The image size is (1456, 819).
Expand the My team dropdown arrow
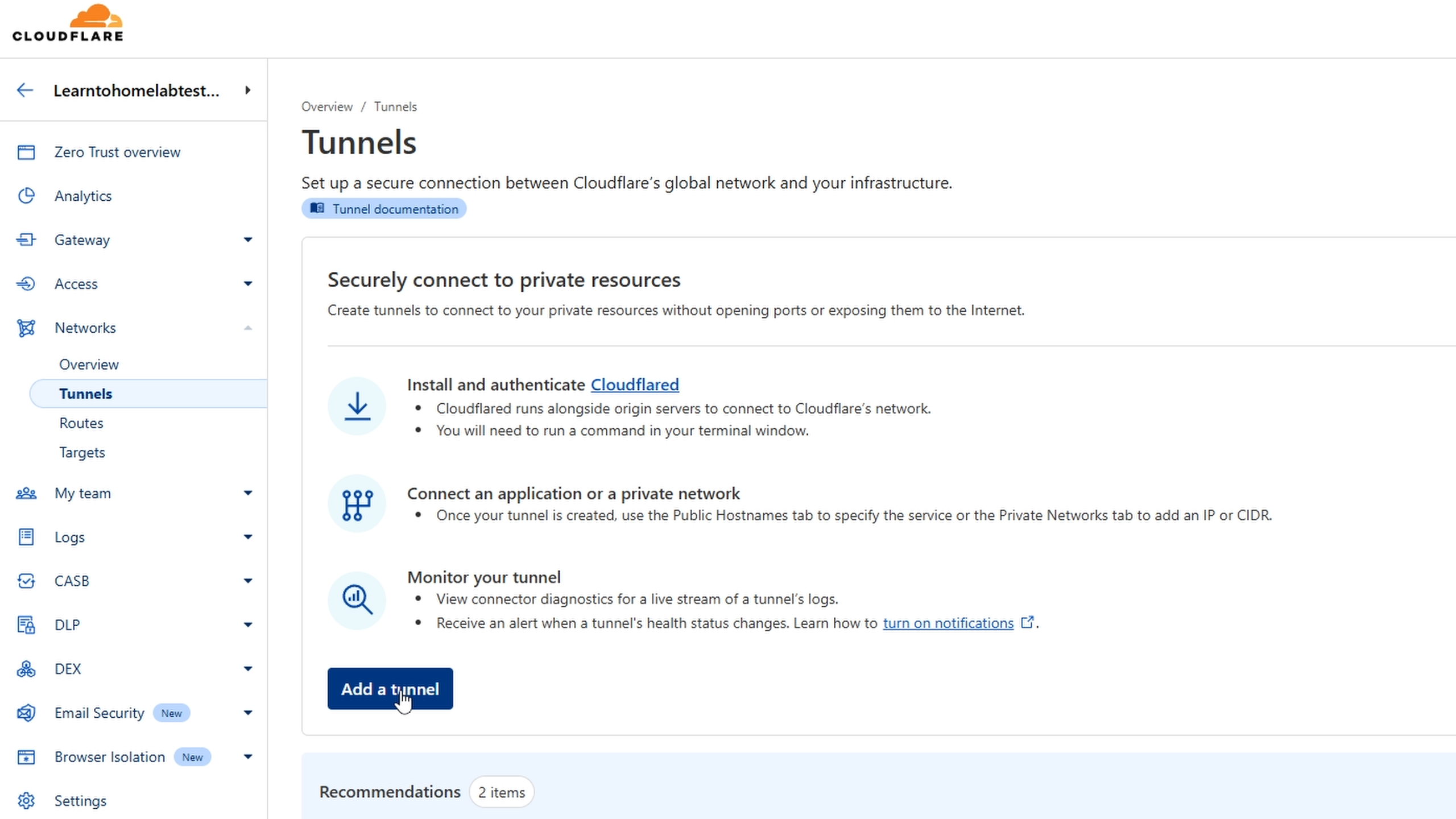pyautogui.click(x=248, y=493)
